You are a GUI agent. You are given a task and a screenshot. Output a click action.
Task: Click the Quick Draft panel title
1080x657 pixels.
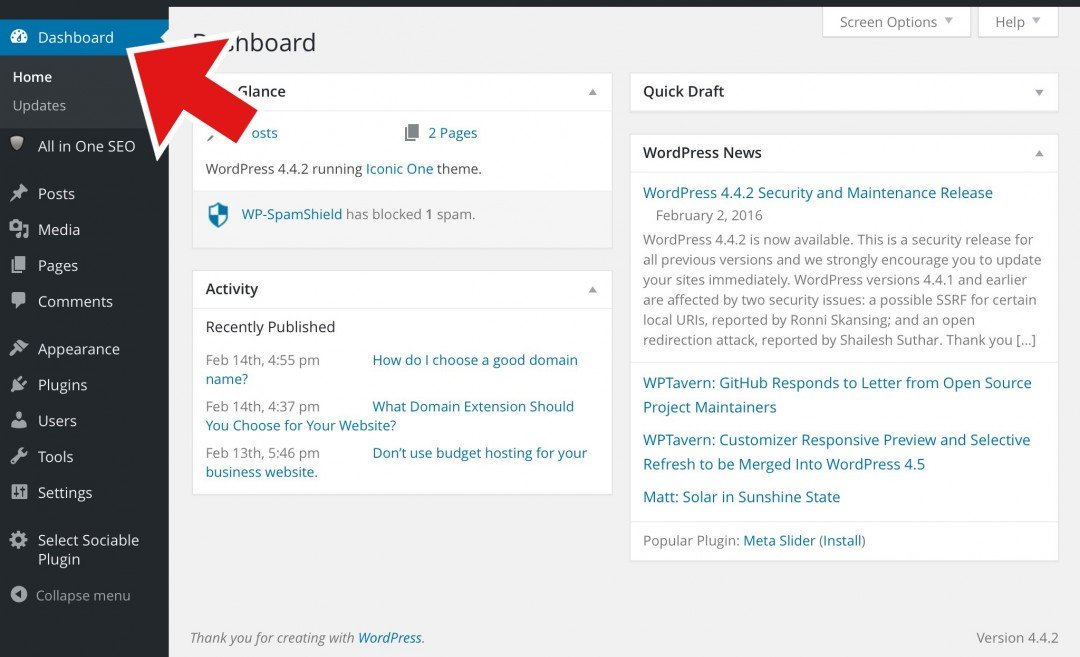coord(683,92)
